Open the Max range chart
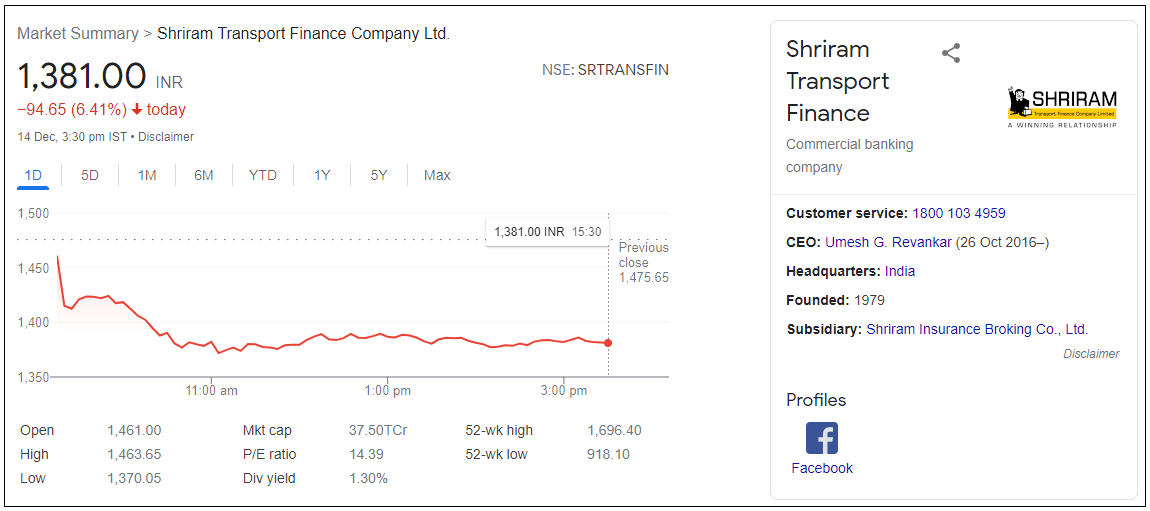Image resolution: width=1150 pixels, height=511 pixels. tap(437, 175)
